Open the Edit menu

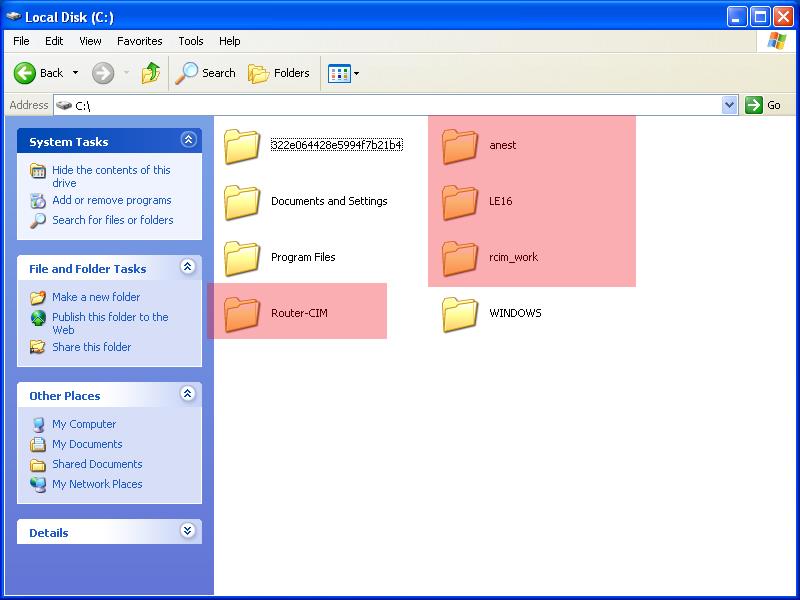[54, 41]
